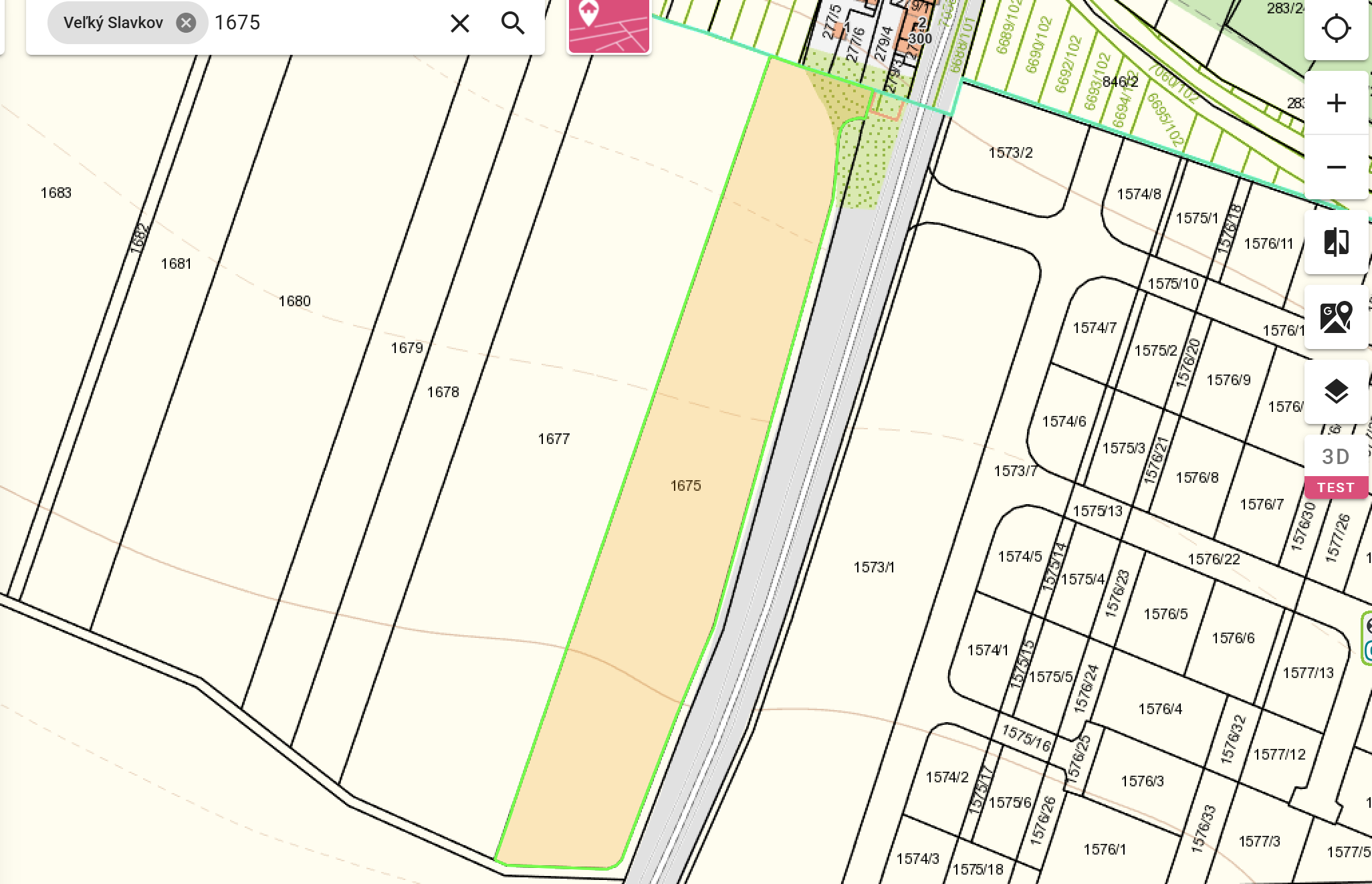Zoom out with the minus button
Image resolution: width=1372 pixels, height=884 pixels.
coord(1336,167)
